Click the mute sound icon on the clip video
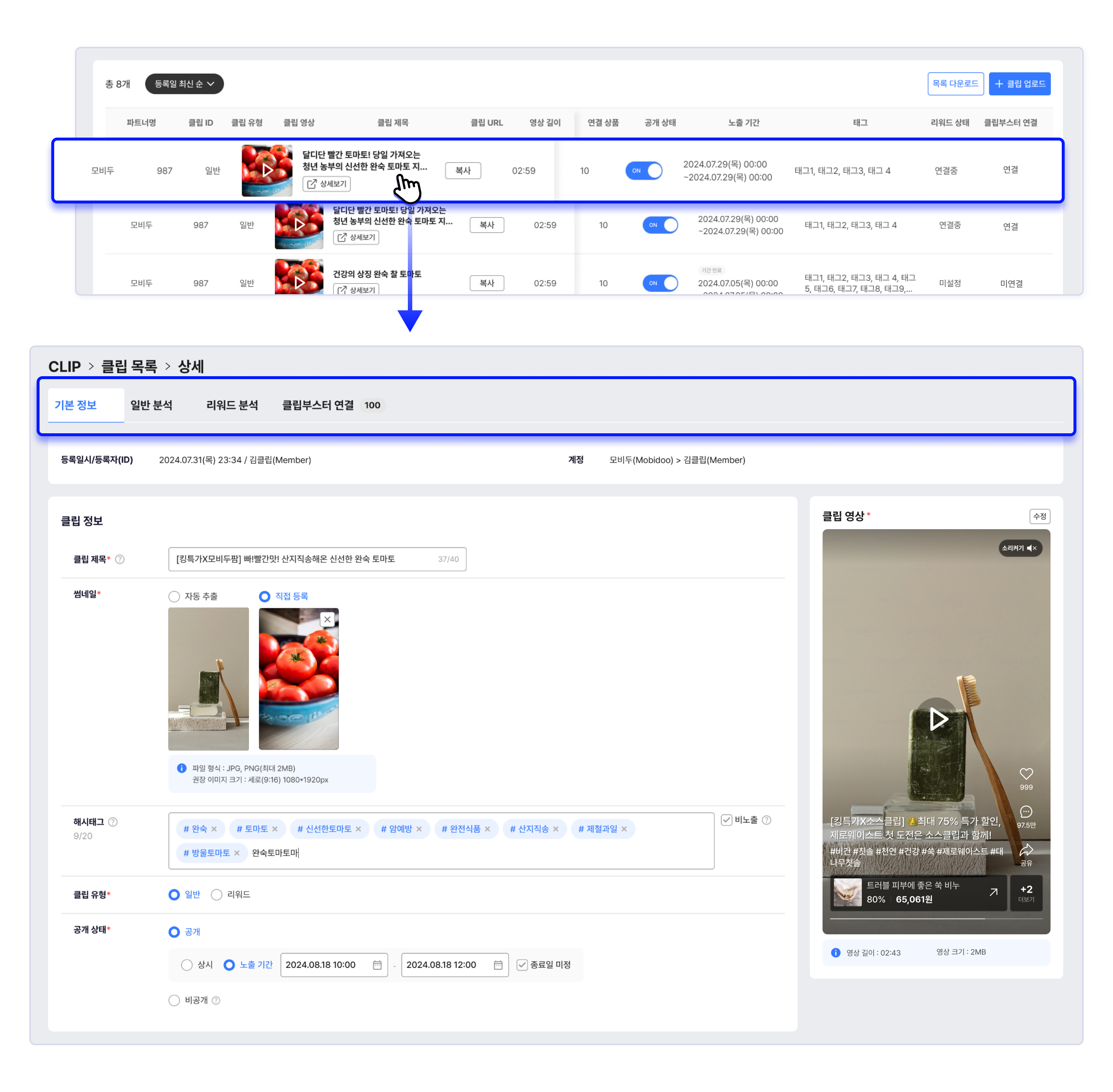 1031,548
